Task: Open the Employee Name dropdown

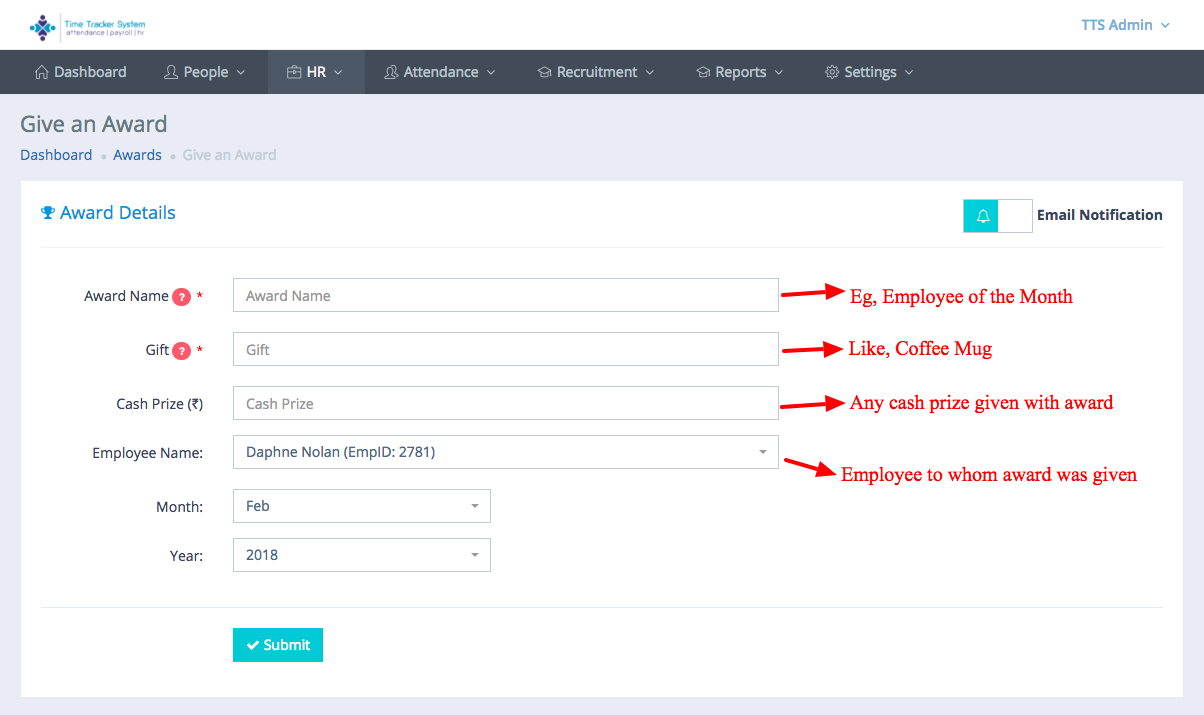Action: (505, 452)
